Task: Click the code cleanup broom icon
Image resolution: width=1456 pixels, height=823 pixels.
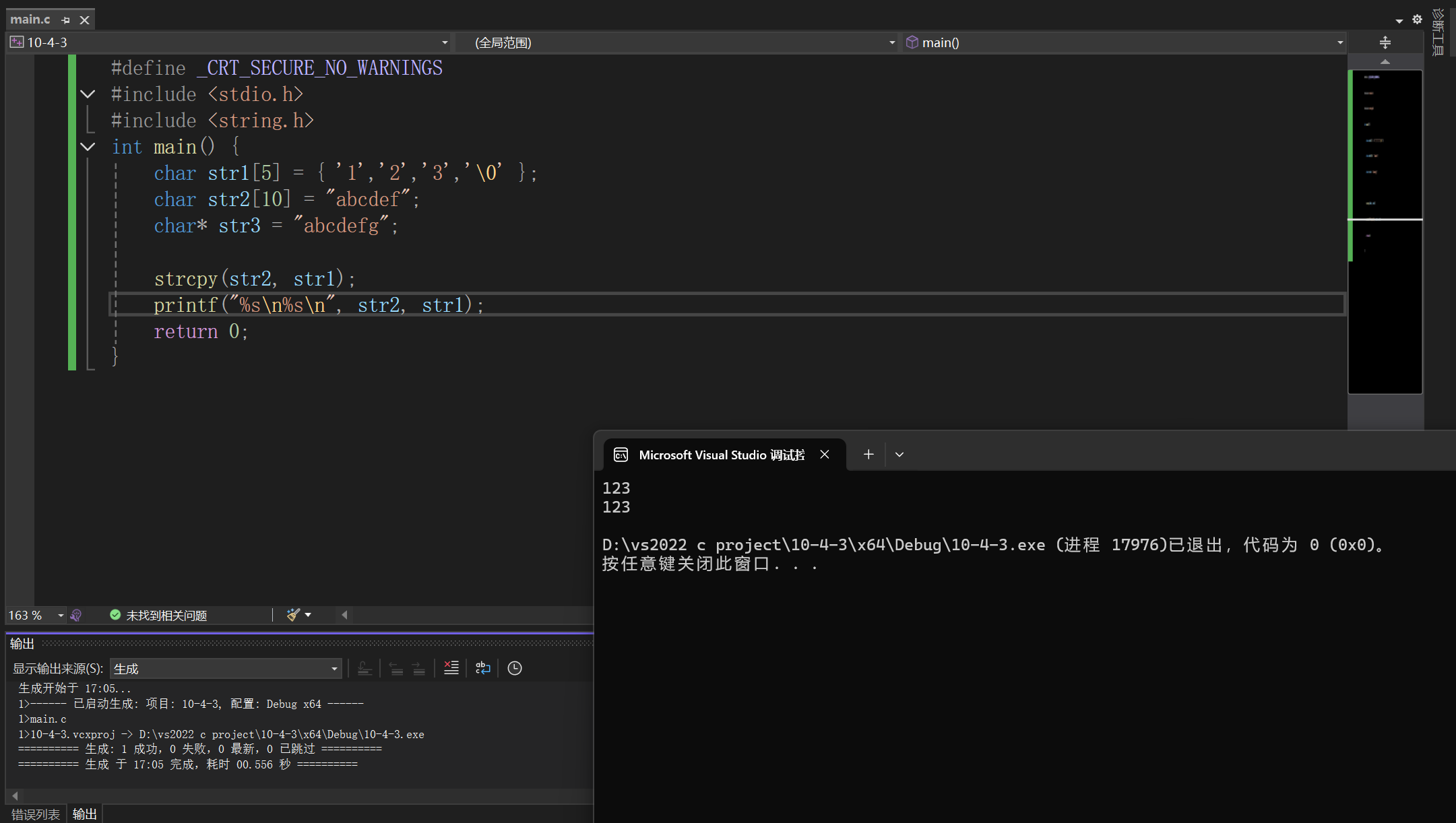Action: pyautogui.click(x=293, y=615)
